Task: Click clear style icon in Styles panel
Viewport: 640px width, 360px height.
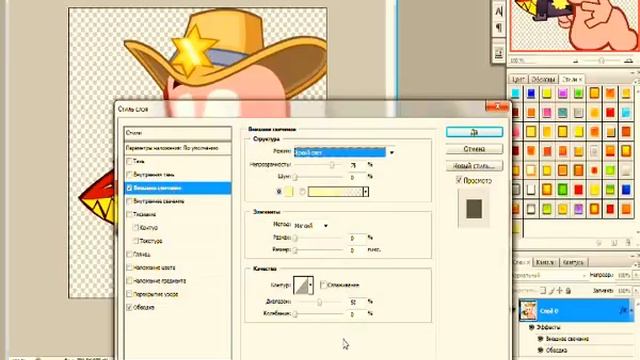Action: tap(599, 243)
